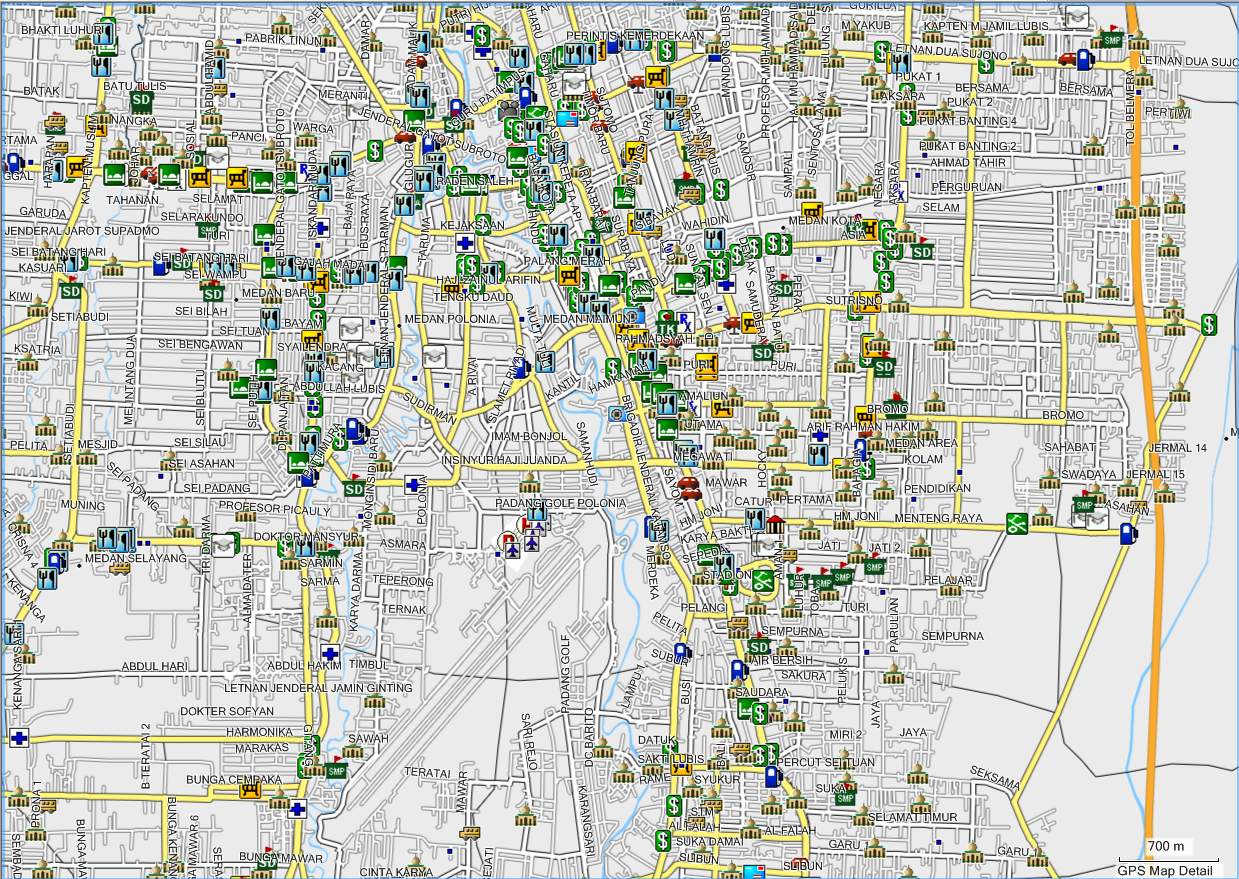The height and width of the screenshot is (879, 1239).
Task: Click the Professor Picauly label
Action: point(274,510)
